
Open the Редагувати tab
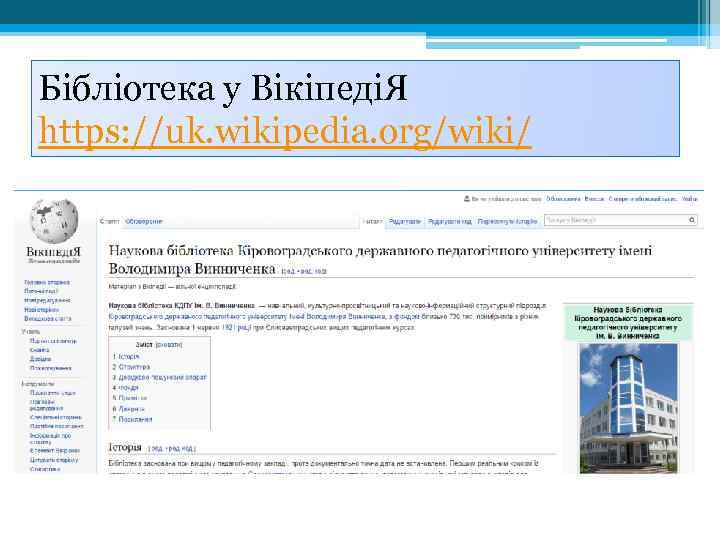(x=405, y=221)
